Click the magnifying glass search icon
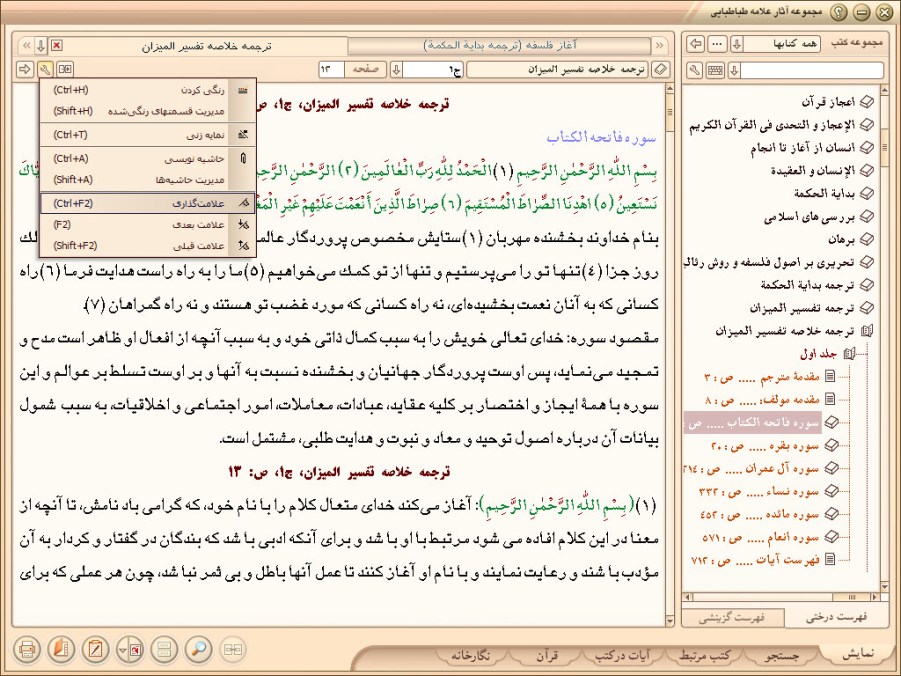 pyautogui.click(x=198, y=650)
